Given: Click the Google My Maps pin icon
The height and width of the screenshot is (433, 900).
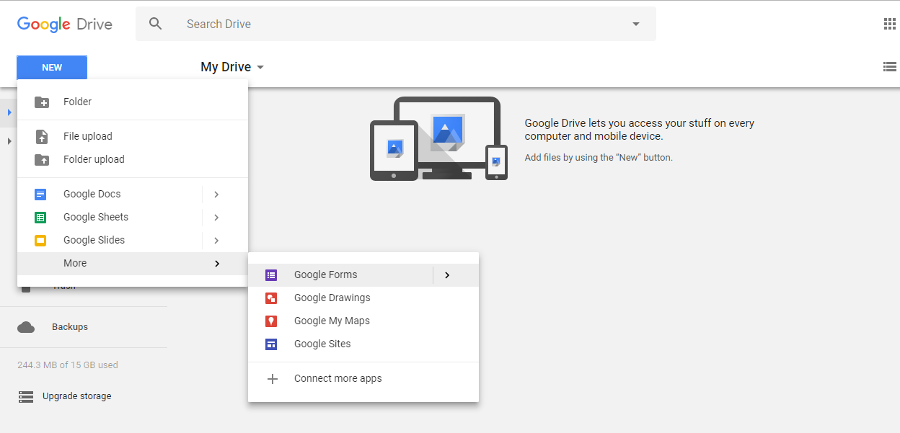Looking at the screenshot, I should pyautogui.click(x=271, y=321).
